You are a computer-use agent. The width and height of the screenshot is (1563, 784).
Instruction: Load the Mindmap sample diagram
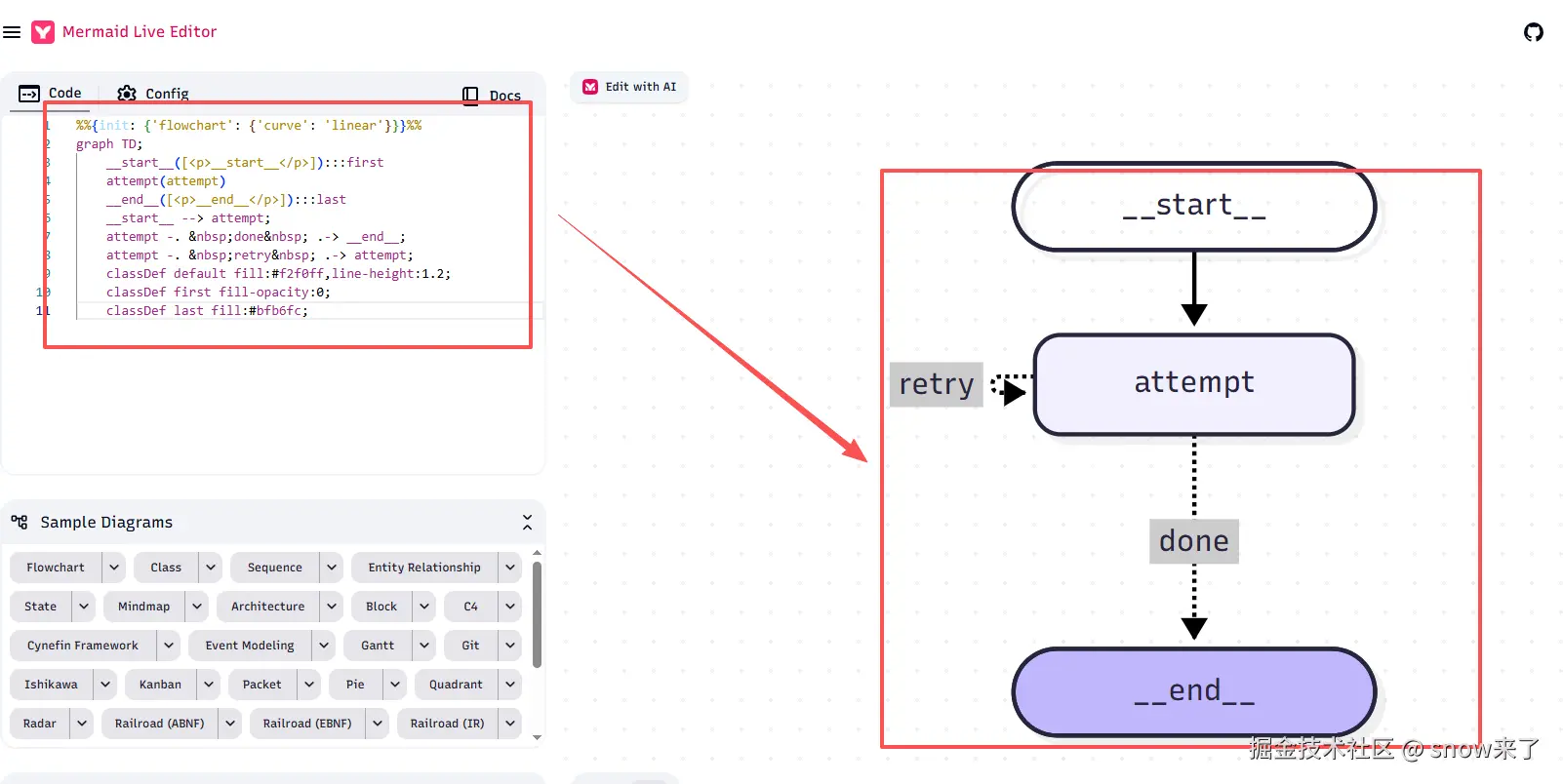pos(144,607)
